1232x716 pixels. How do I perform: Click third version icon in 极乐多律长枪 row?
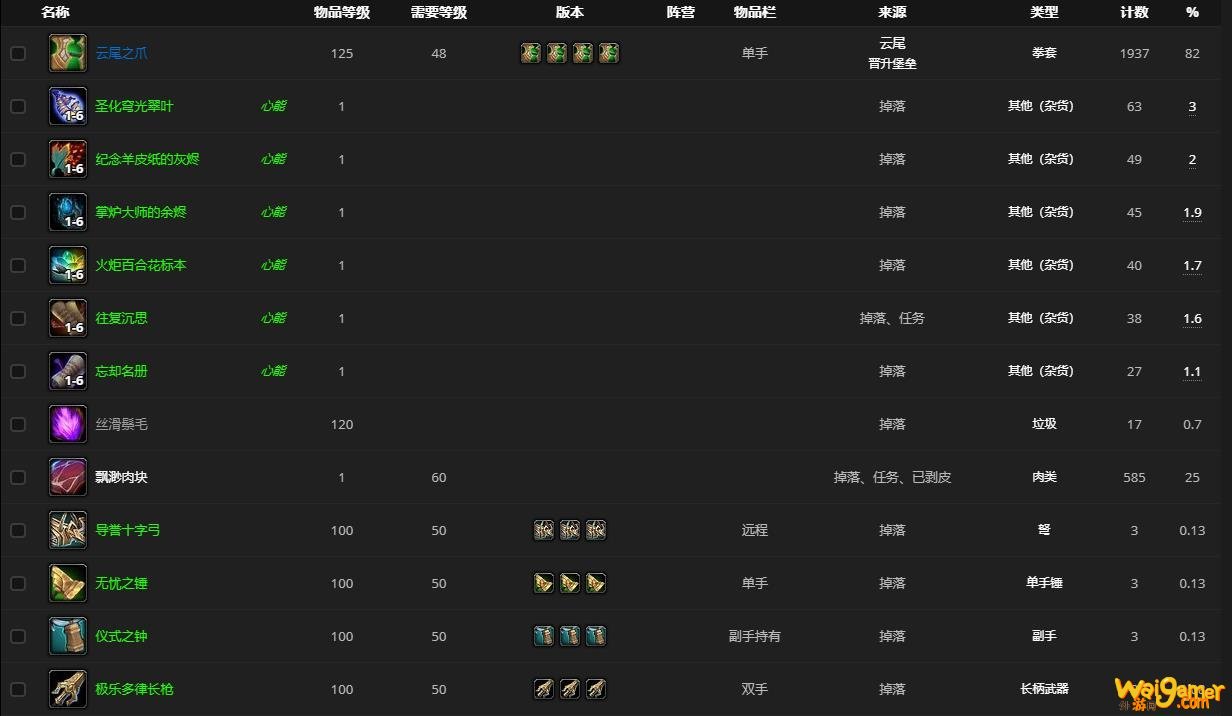tap(596, 689)
